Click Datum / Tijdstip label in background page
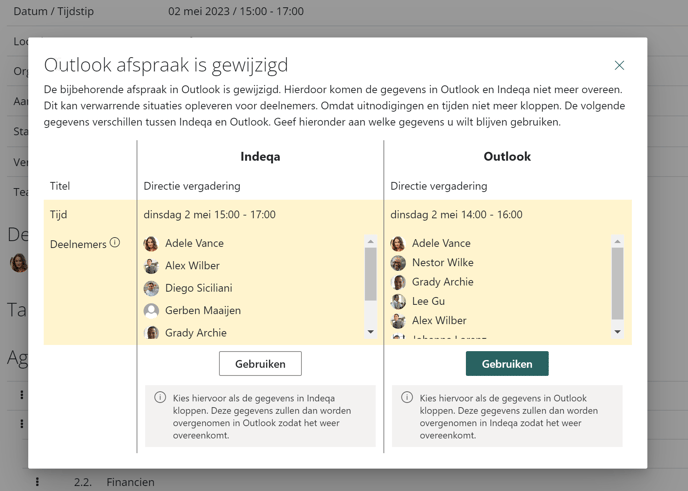Screen dimensions: 688x491 54,11
